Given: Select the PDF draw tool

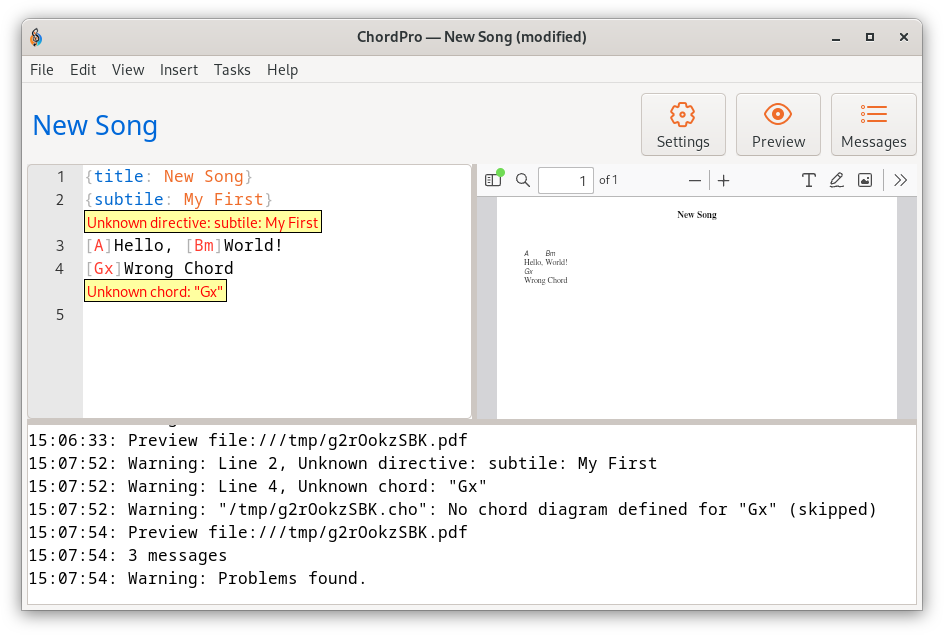Looking at the screenshot, I should tap(836, 180).
